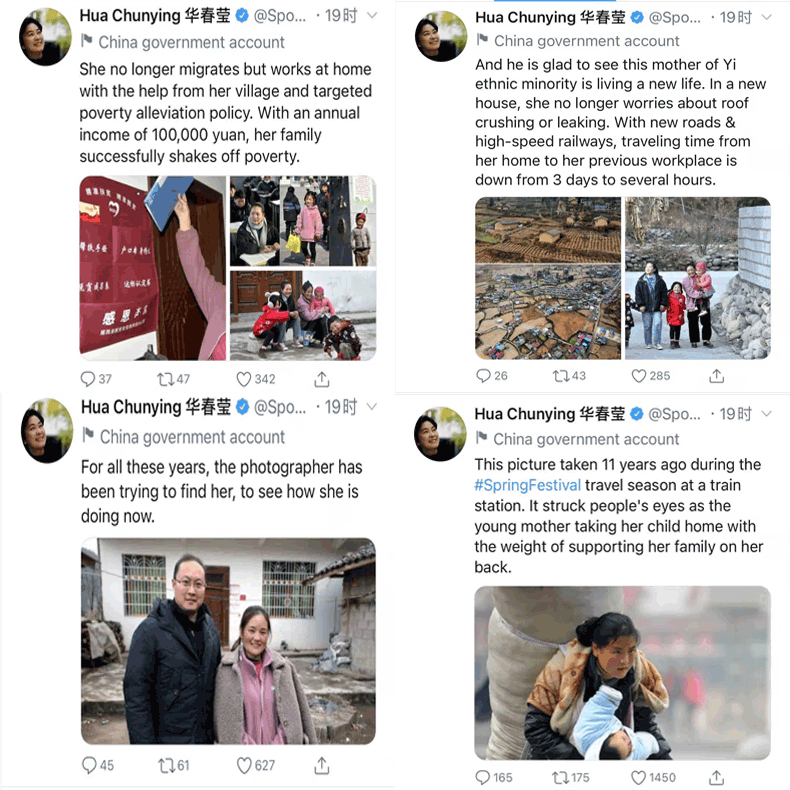Open Hua Chunying profile from train station tweet
Image resolution: width=790 pixels, height=790 pixels.
(x=550, y=414)
